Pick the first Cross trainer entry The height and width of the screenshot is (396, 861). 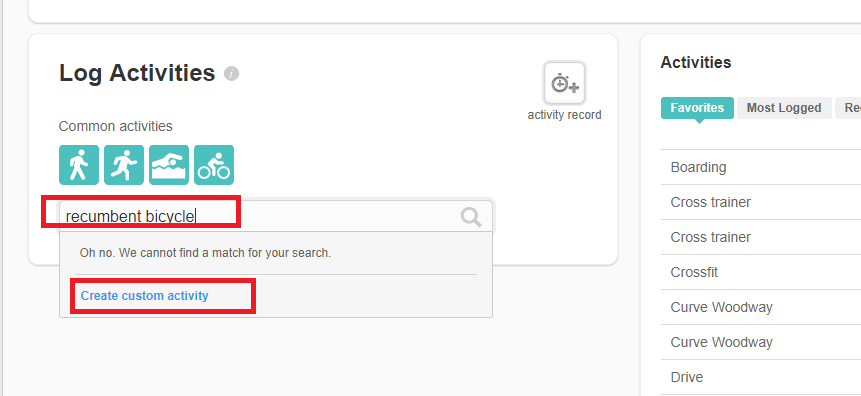pyautogui.click(x=761, y=202)
